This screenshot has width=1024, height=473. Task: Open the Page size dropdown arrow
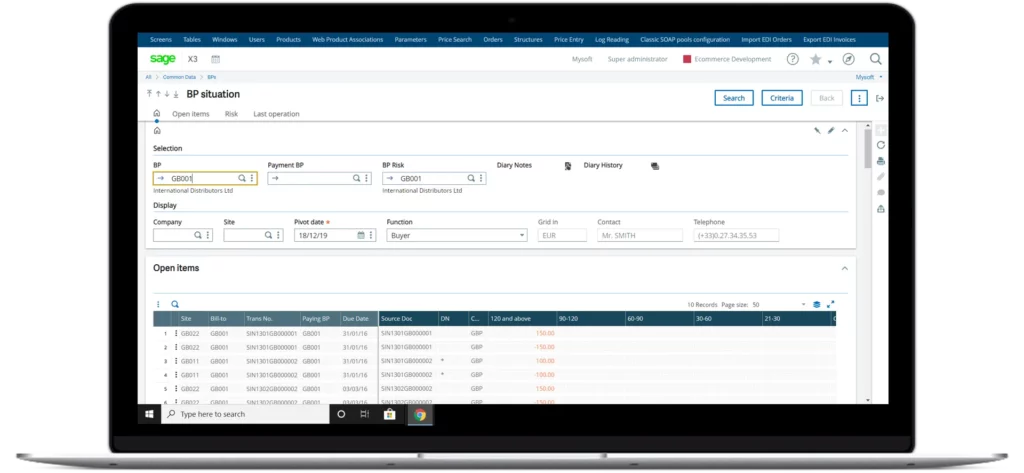pyautogui.click(x=804, y=305)
